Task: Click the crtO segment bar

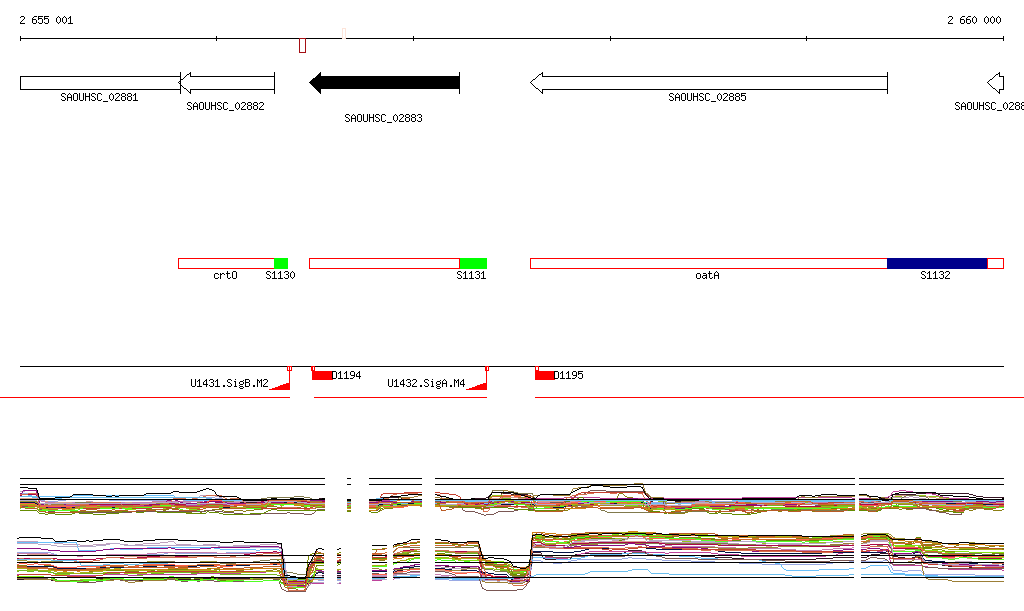Action: point(226,264)
